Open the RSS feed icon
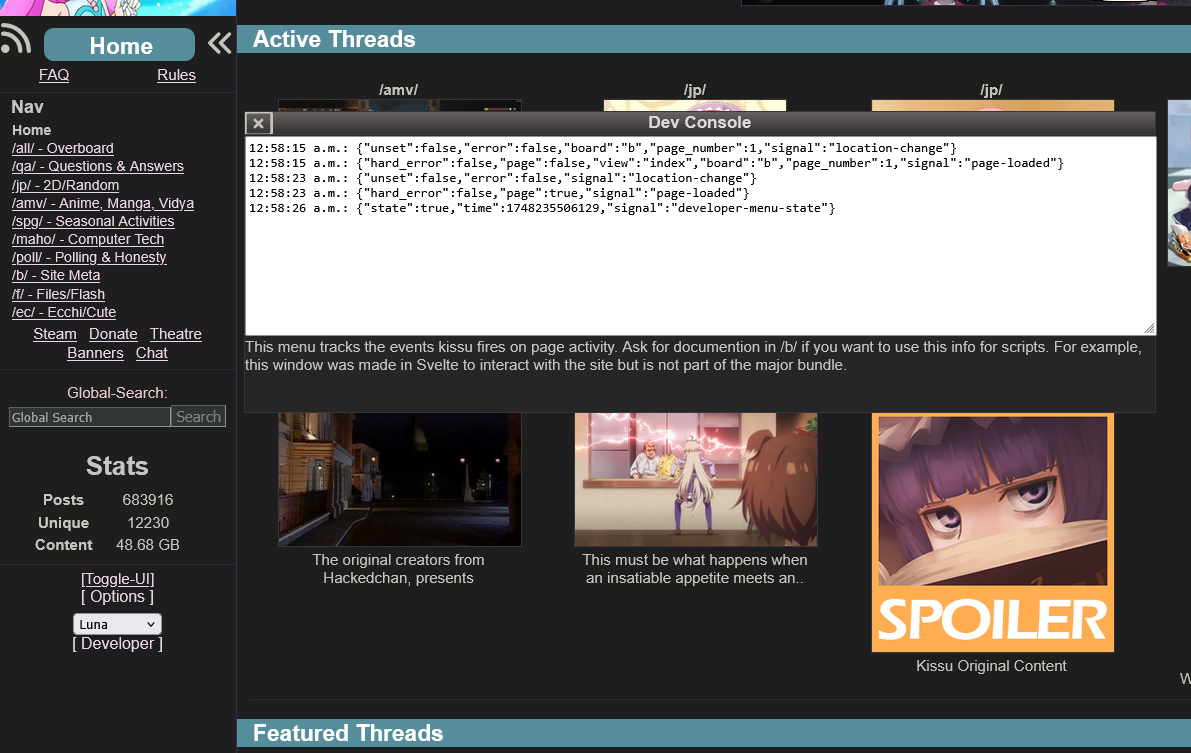The height and width of the screenshot is (753, 1191). [x=15, y=40]
